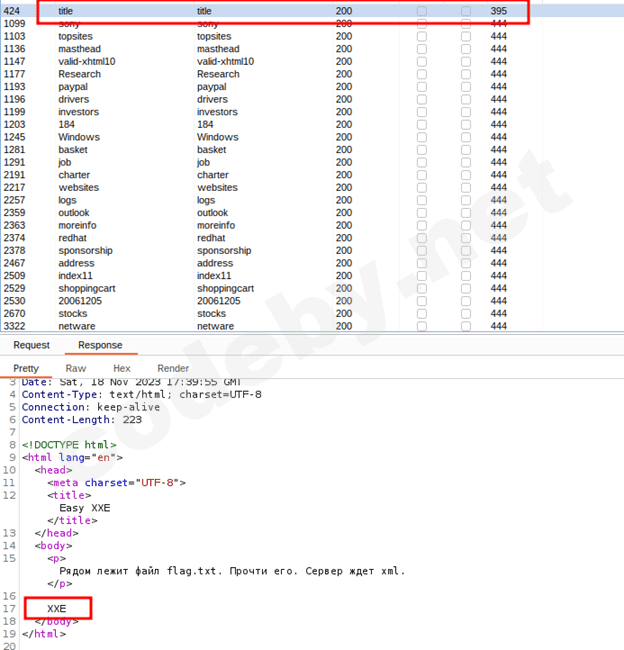Open the Hex view tab
The height and width of the screenshot is (650, 624).
click(x=122, y=368)
